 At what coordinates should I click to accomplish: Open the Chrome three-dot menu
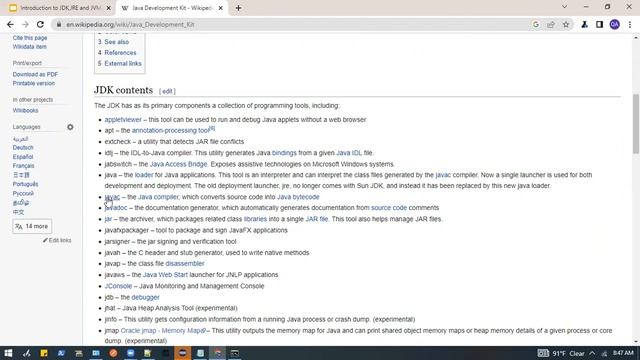630,24
